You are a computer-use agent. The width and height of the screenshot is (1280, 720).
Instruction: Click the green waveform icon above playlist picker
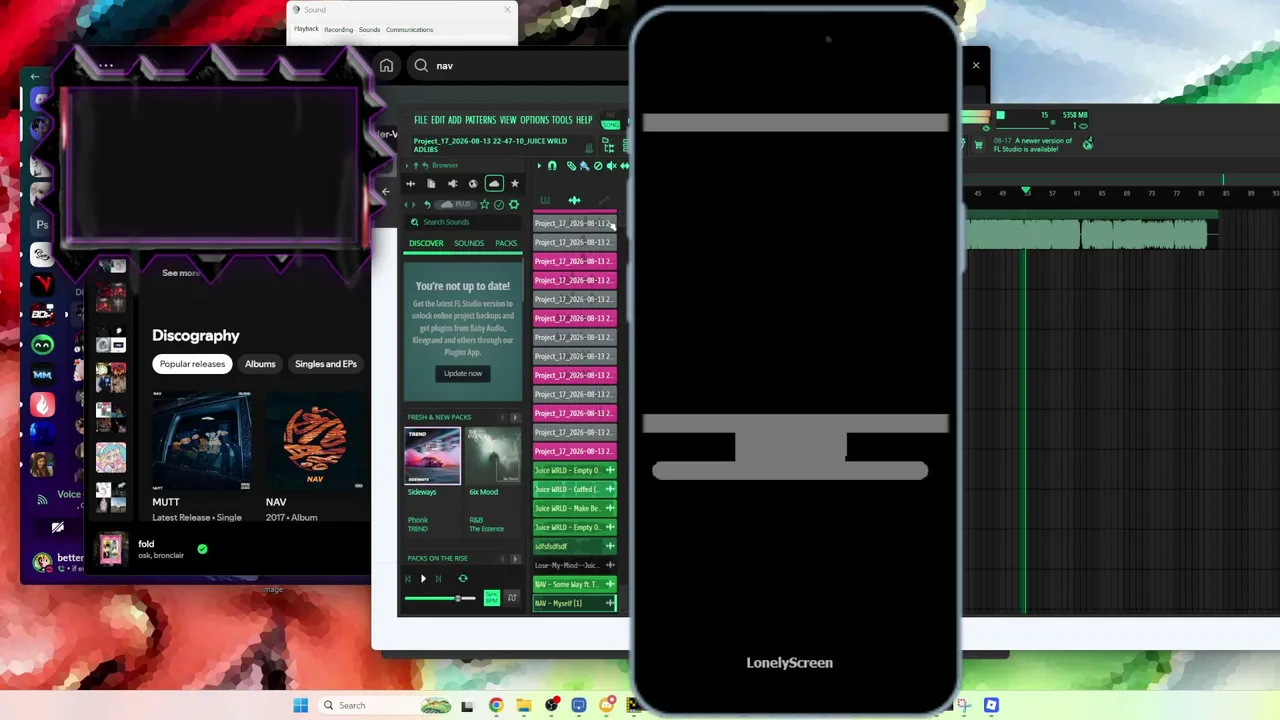click(574, 201)
